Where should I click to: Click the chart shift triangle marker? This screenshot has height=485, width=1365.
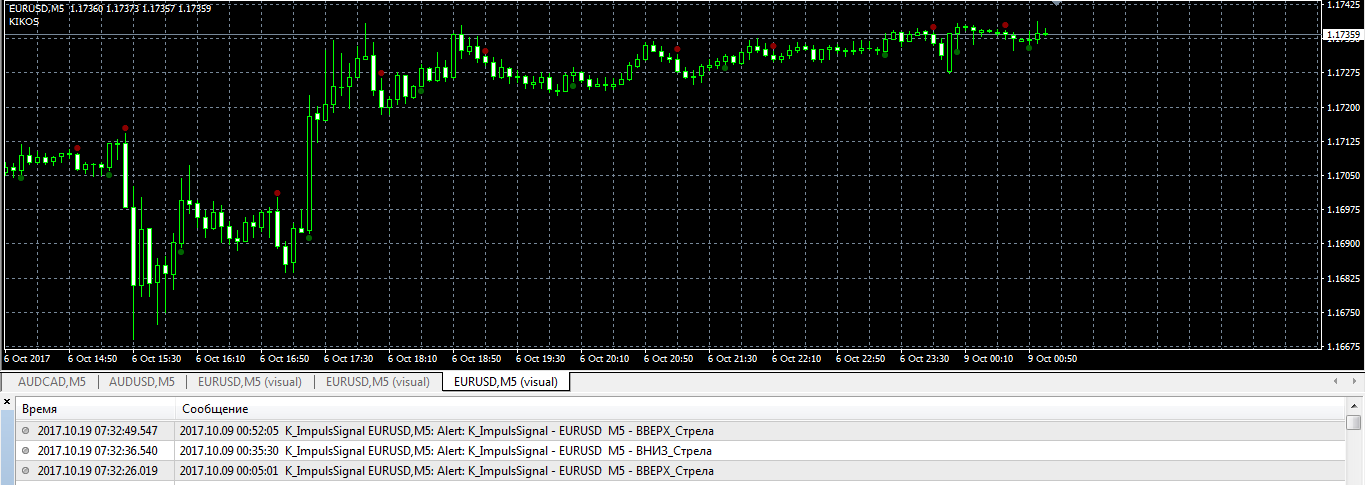pos(1056,3)
